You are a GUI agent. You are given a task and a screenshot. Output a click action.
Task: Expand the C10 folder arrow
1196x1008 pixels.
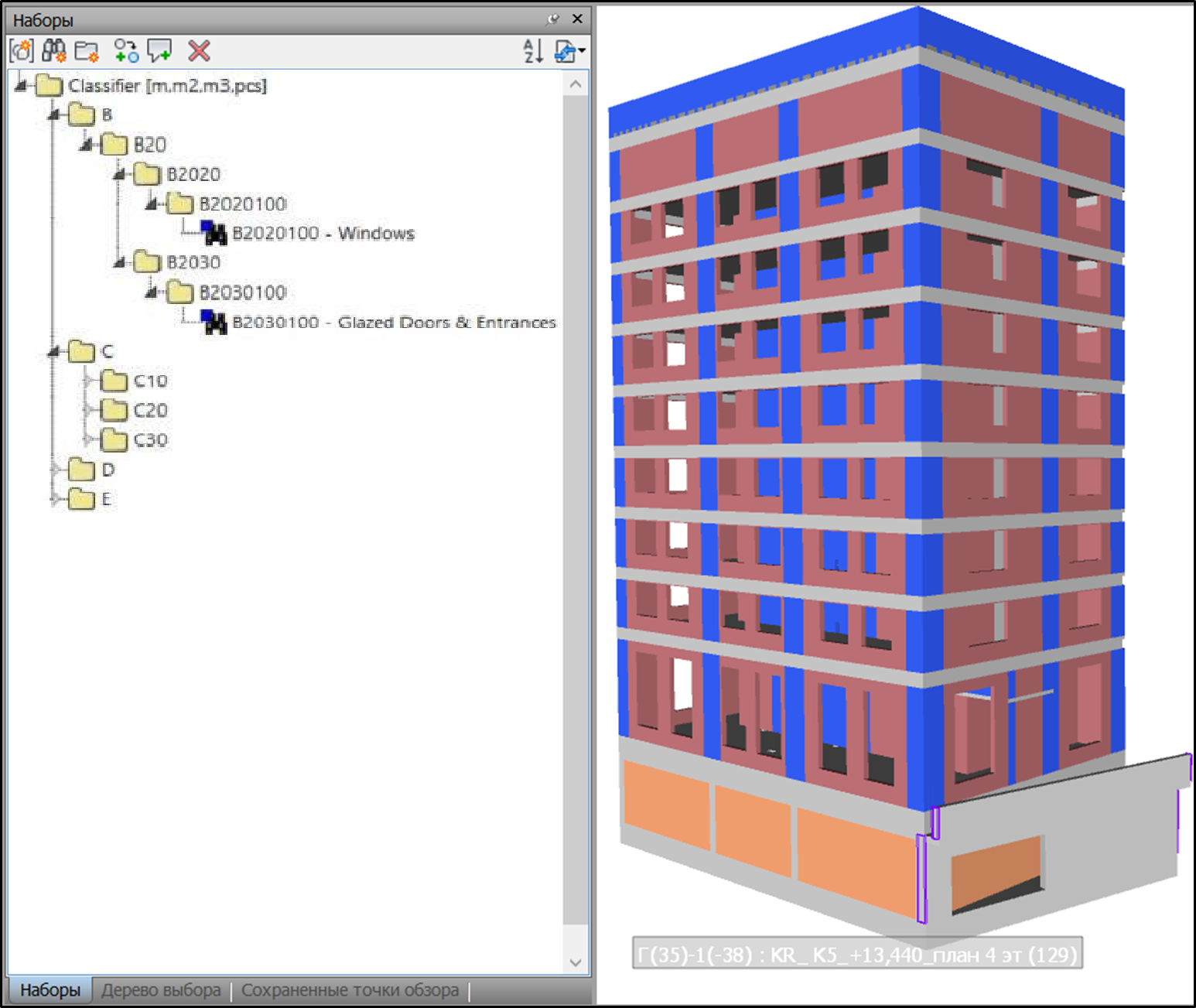coord(88,381)
